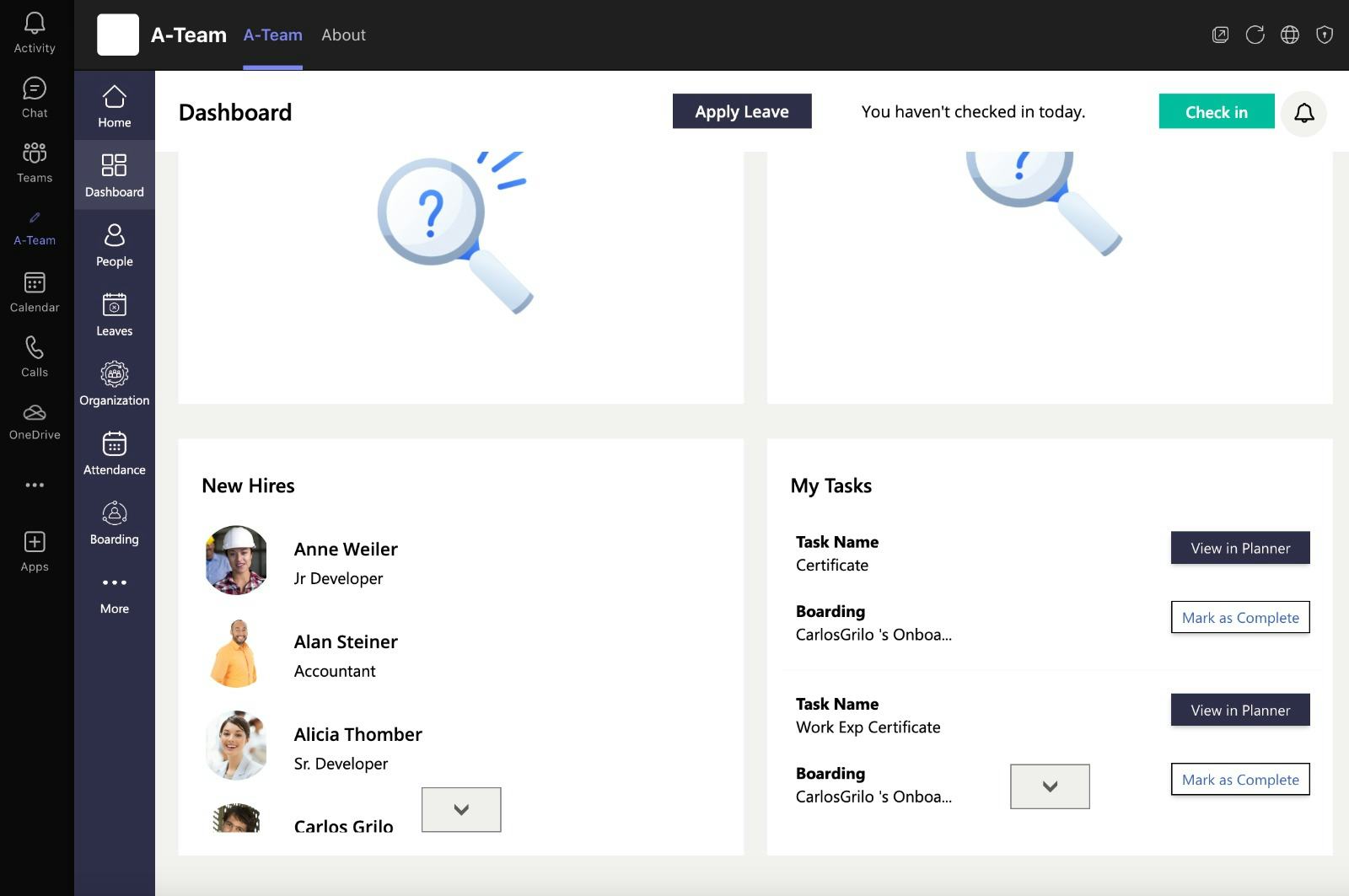Open the People section in A-Team sidebar
1349x896 pixels.
point(114,244)
